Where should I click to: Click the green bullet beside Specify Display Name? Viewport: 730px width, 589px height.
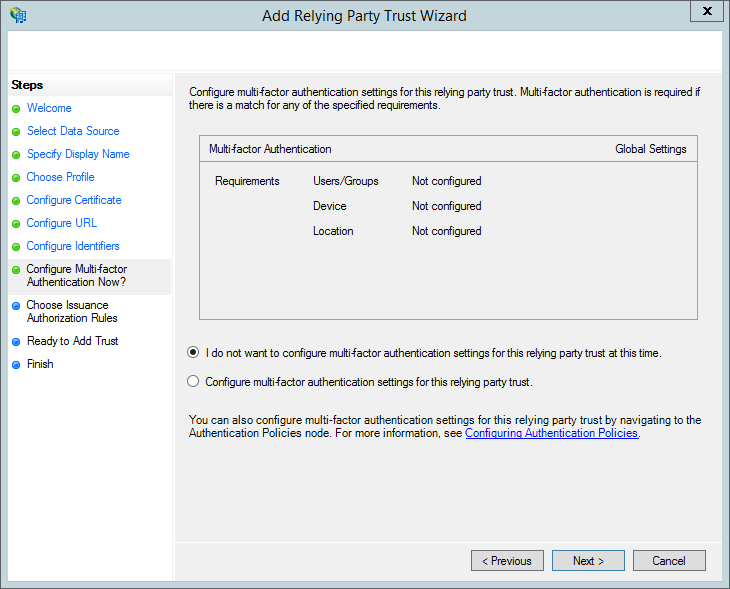[x=16, y=155]
